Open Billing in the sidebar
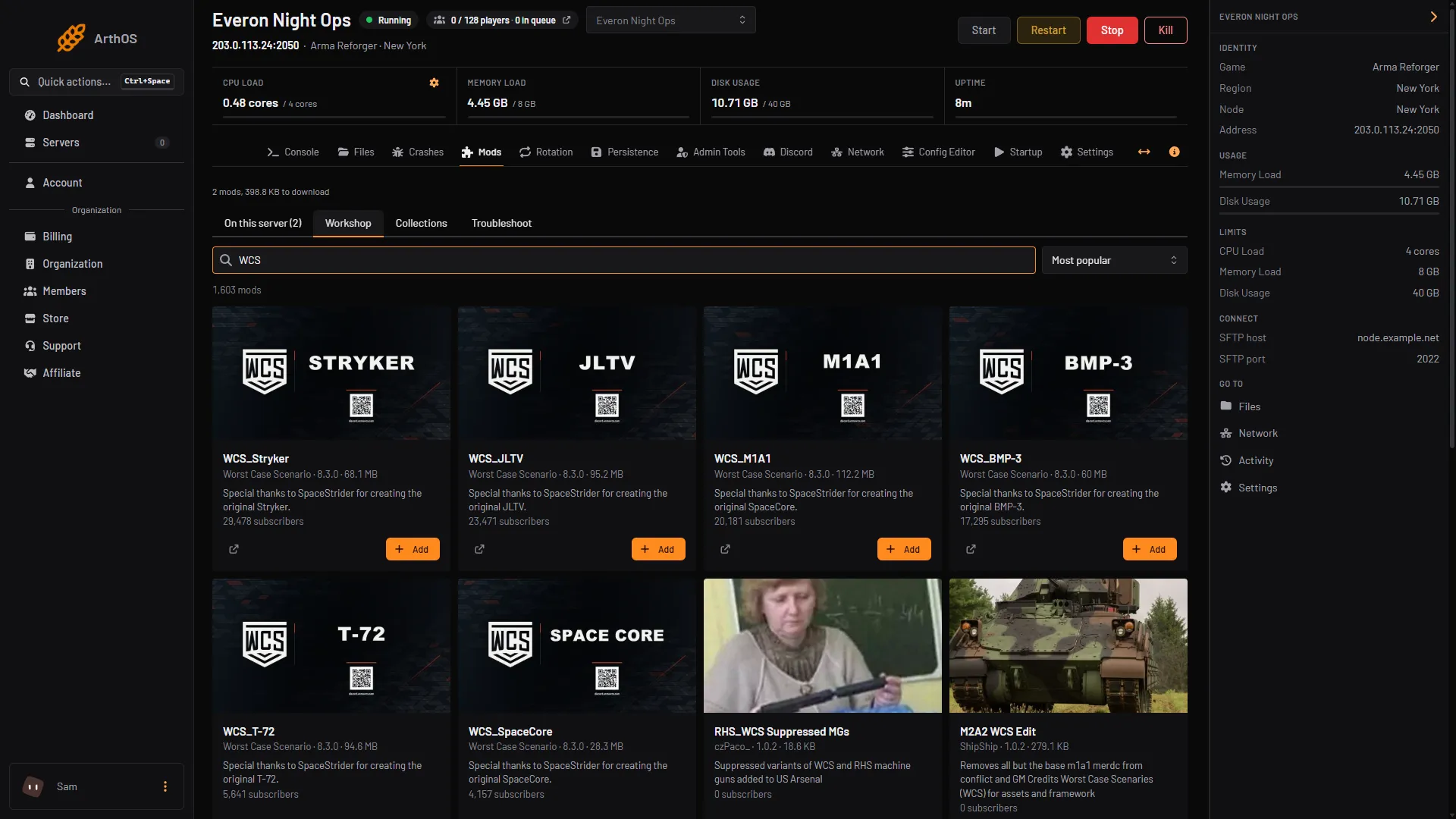The width and height of the screenshot is (1456, 819). [96, 237]
